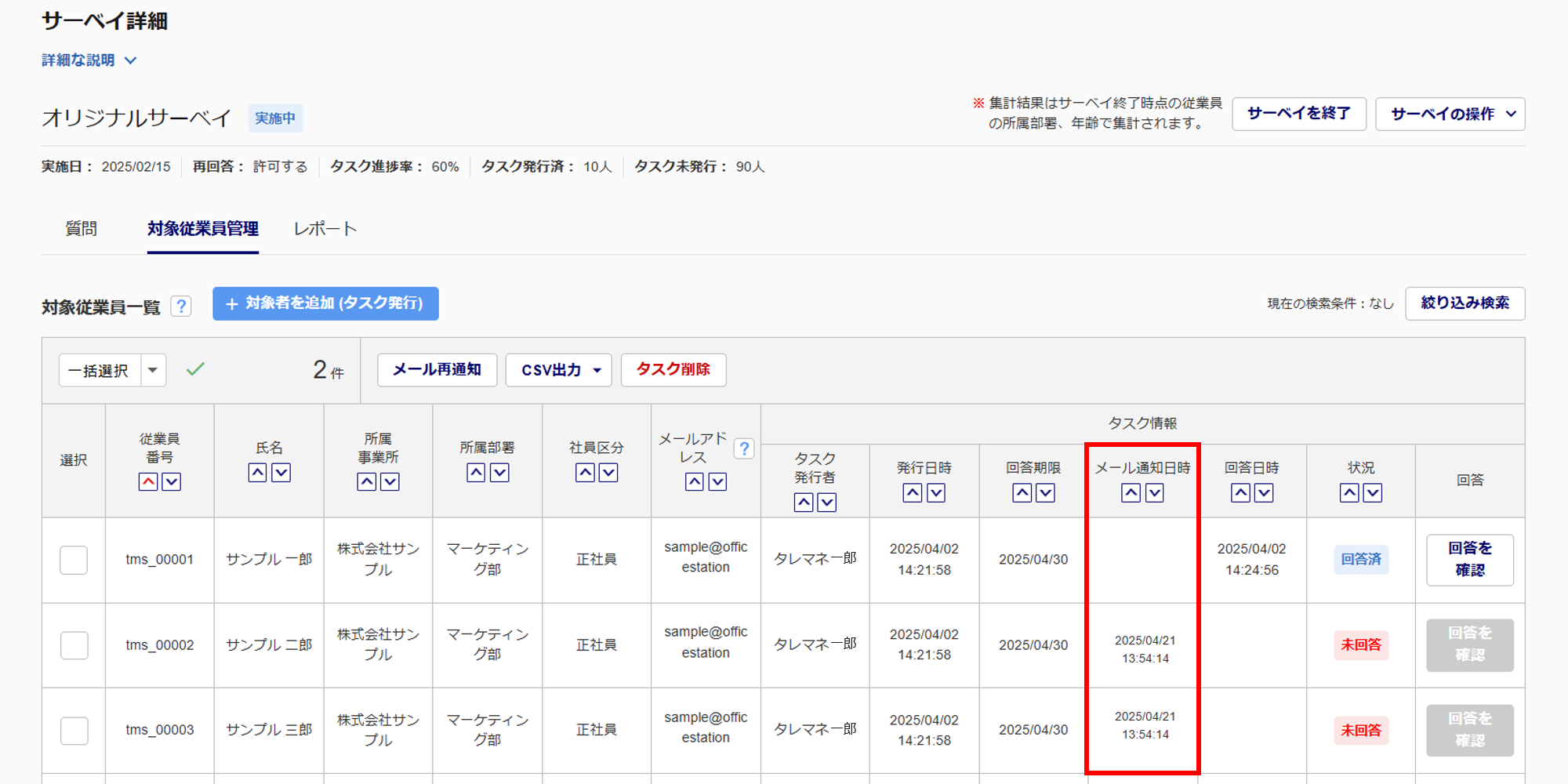Switch to 対象従業員管理 tab
Viewport: 1568px width, 784px height.
click(x=203, y=228)
